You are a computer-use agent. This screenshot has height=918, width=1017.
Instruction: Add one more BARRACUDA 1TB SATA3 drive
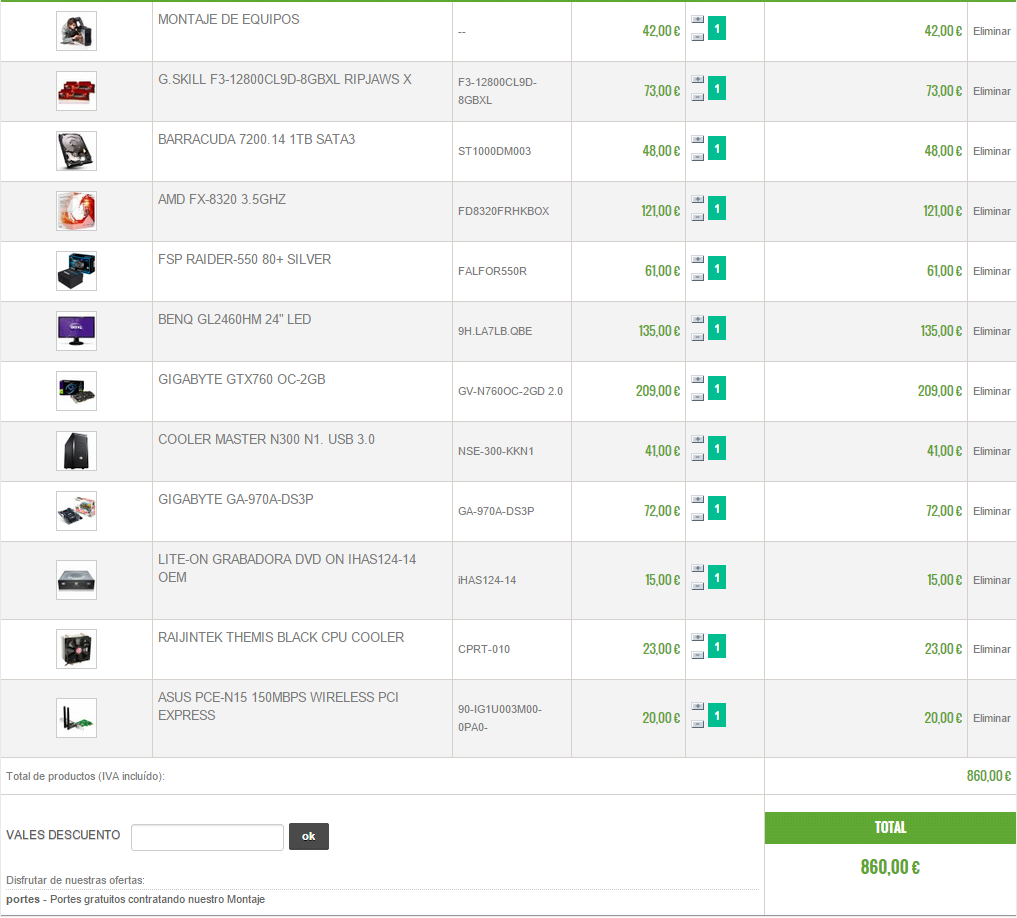(697, 139)
